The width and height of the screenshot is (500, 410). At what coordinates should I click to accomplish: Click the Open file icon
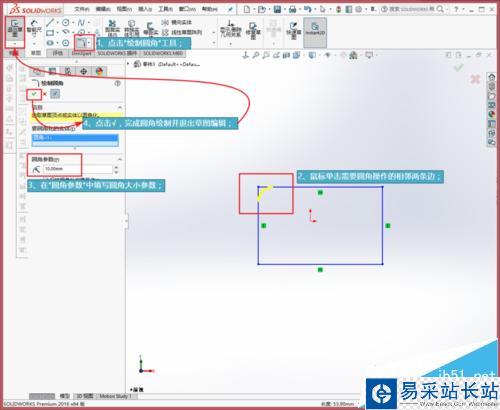(262, 9)
